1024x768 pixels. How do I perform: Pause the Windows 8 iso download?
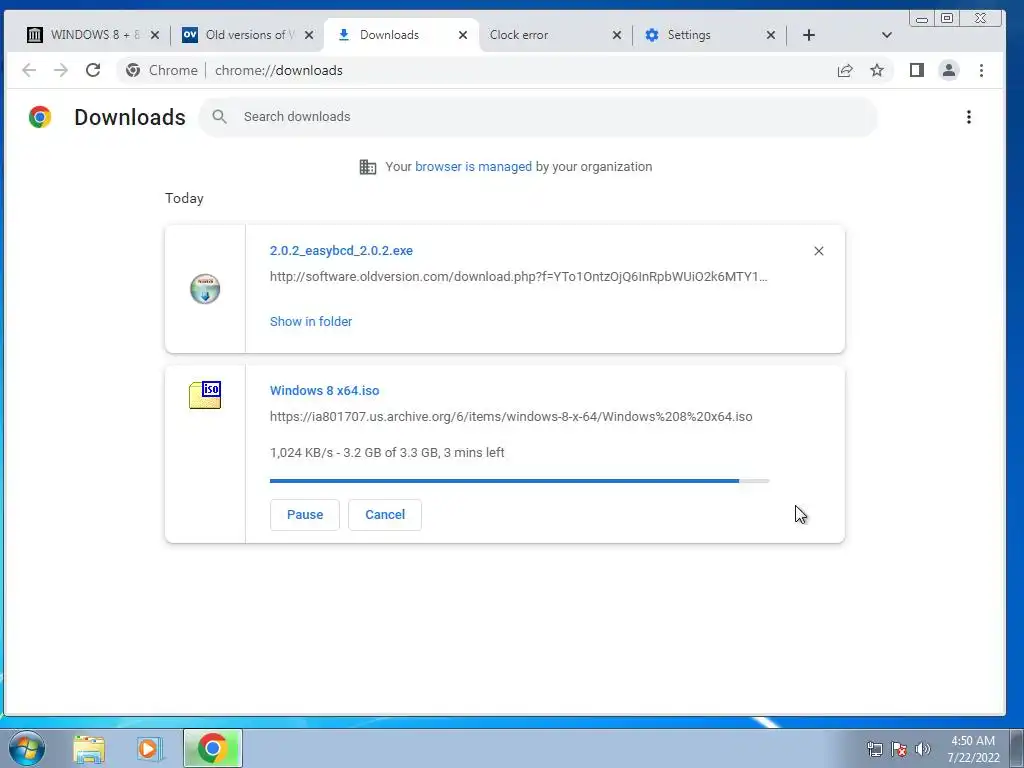click(x=305, y=515)
